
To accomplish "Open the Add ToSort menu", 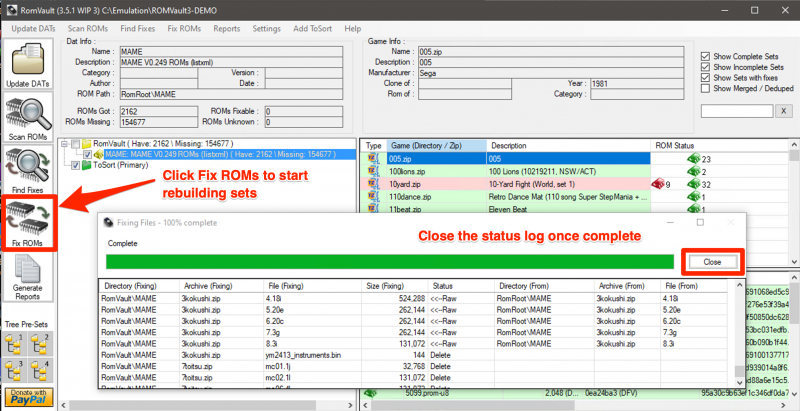I will tap(313, 29).
